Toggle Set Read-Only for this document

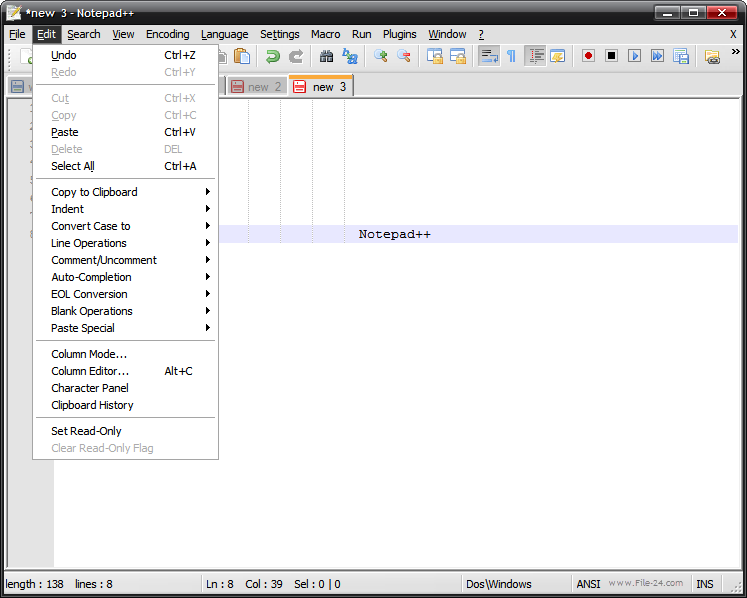[125, 431]
